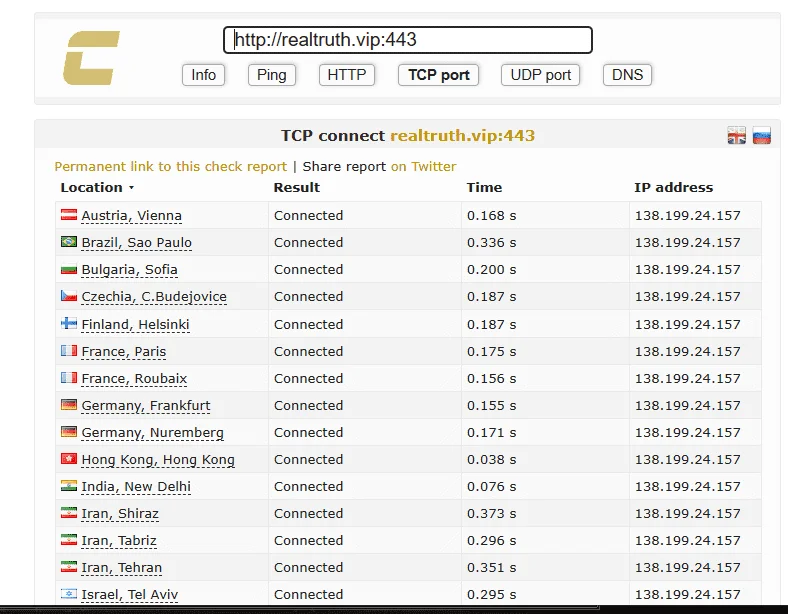Screen dimensions: 788x614
Task: Select the 0.200 s time value
Action: (x=491, y=270)
